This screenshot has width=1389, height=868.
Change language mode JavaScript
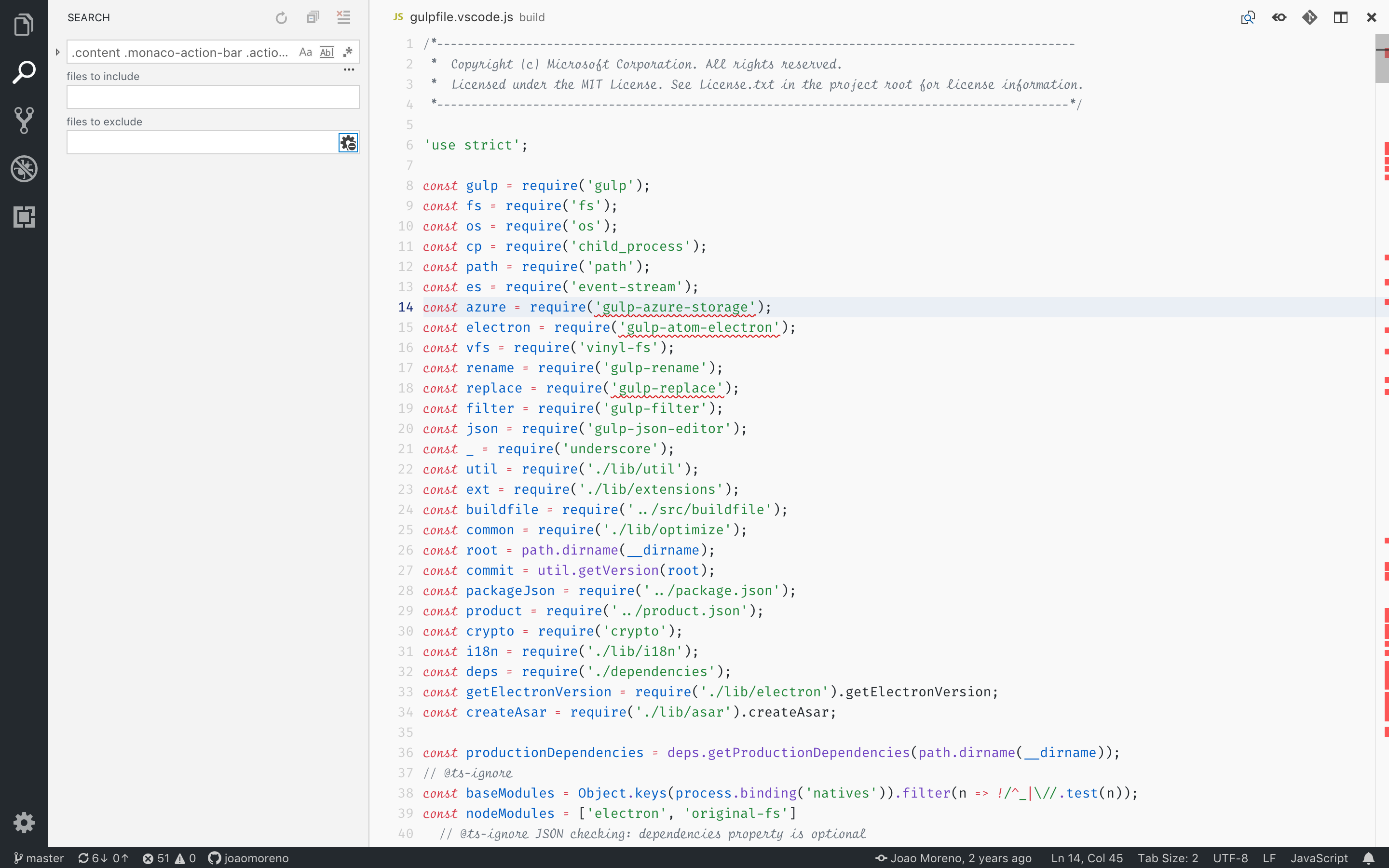[x=1319, y=858]
